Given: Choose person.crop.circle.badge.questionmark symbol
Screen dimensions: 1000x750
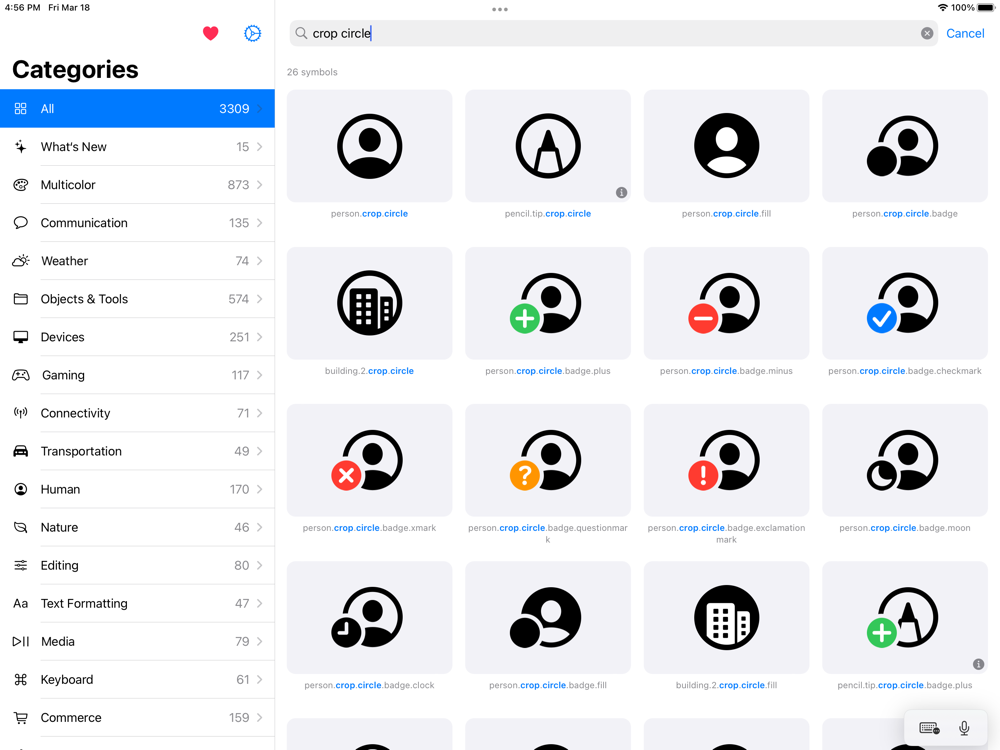Looking at the screenshot, I should (547, 460).
